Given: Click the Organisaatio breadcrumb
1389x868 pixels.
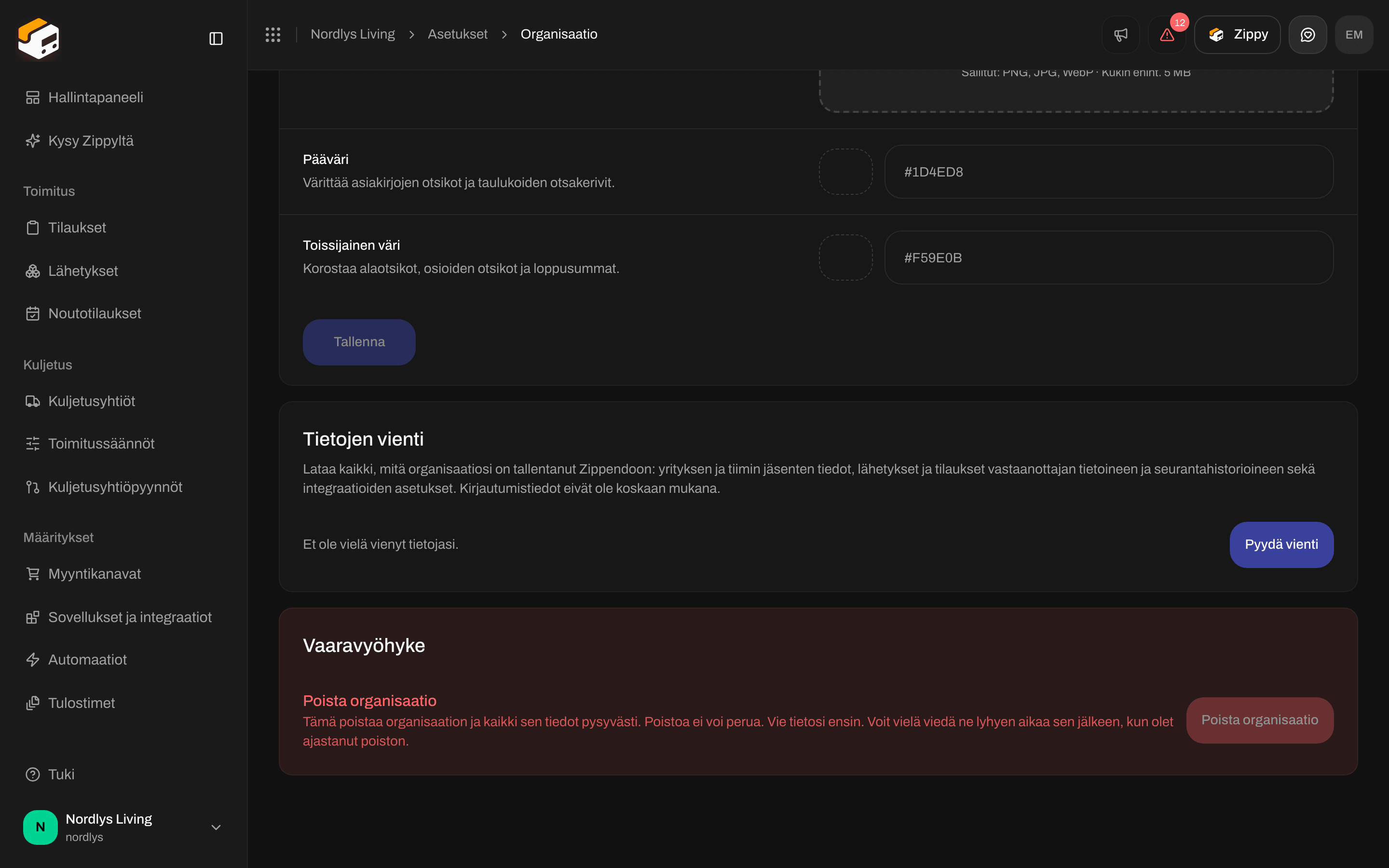Looking at the screenshot, I should tap(558, 34).
